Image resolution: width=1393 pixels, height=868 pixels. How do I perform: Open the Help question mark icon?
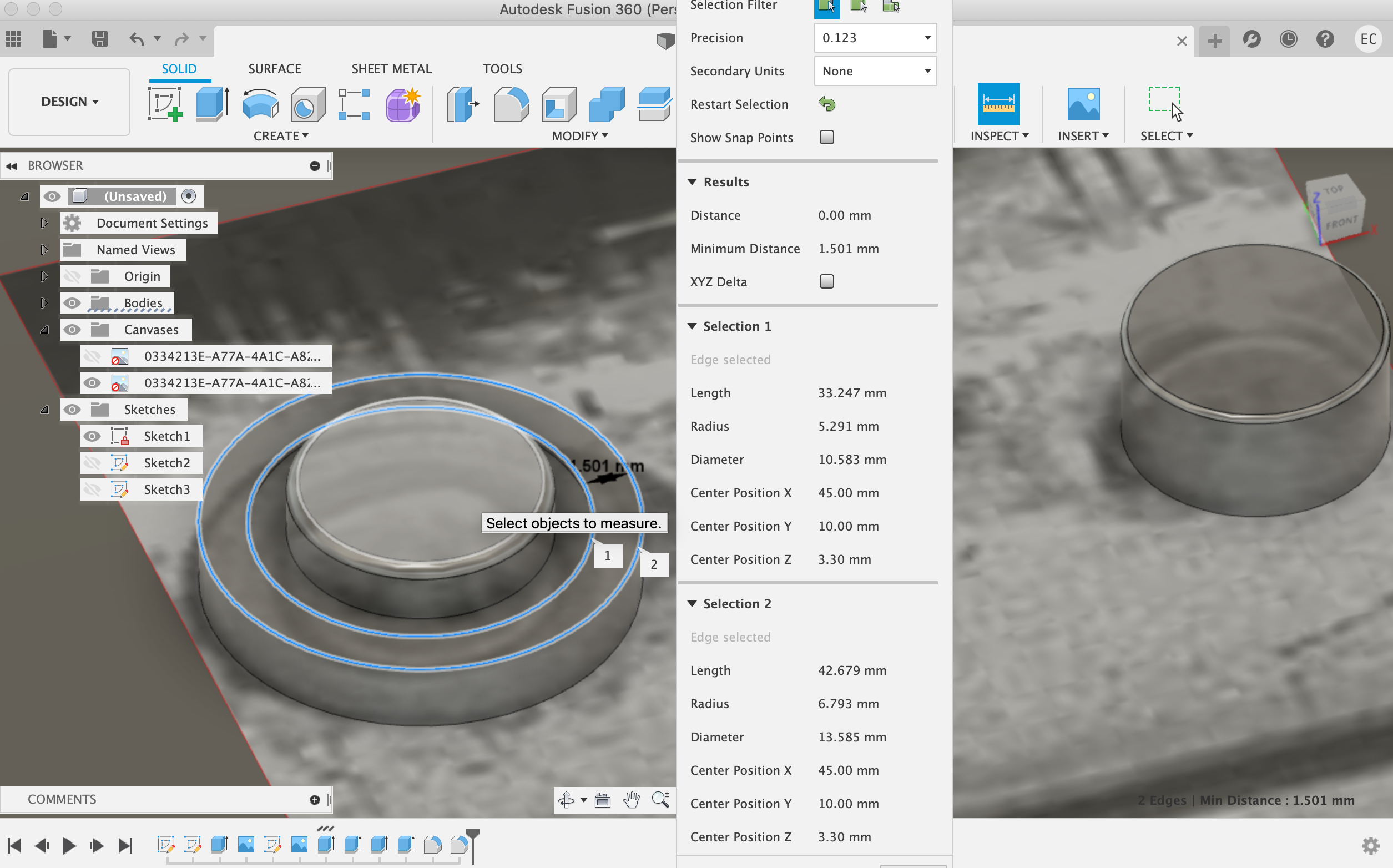click(1325, 39)
